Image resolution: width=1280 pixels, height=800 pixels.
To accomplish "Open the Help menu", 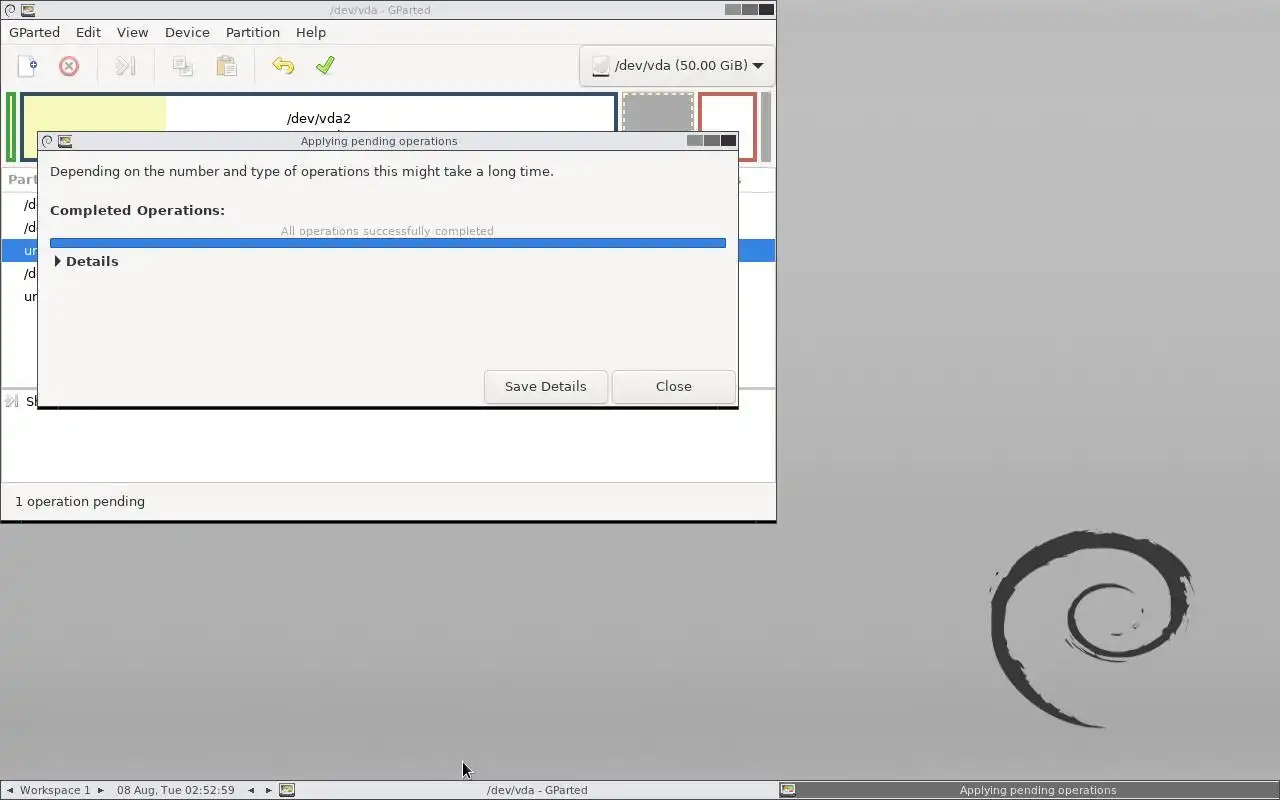I will (311, 32).
